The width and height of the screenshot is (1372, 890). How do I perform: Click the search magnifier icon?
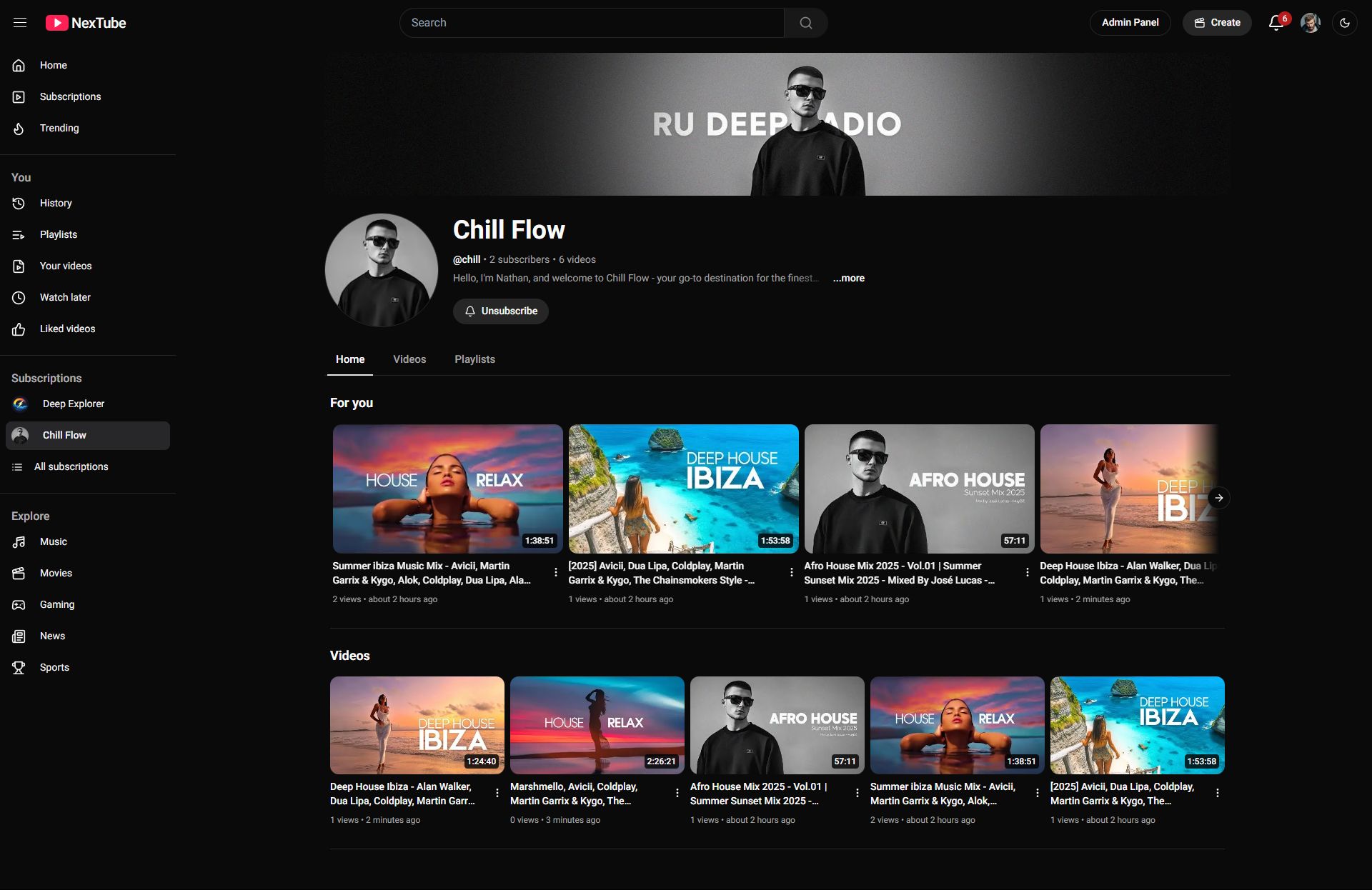tap(805, 23)
